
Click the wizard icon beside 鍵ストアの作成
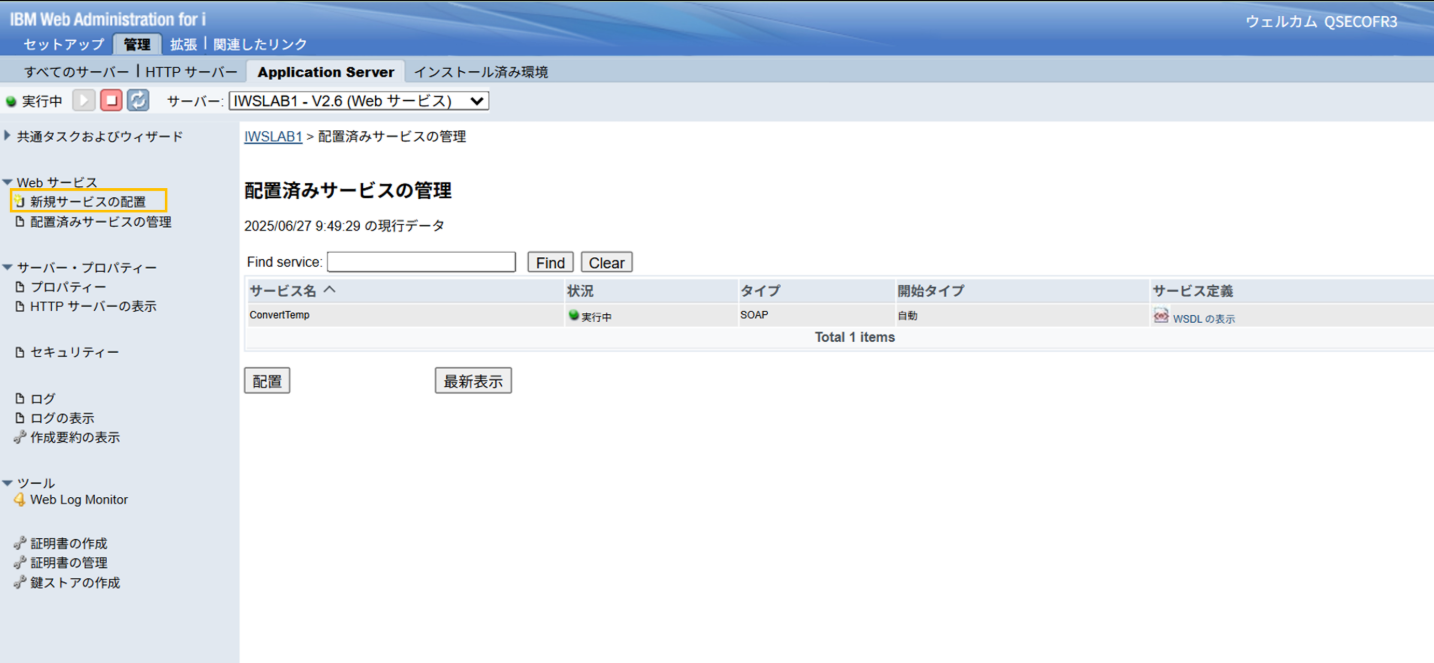coord(20,582)
